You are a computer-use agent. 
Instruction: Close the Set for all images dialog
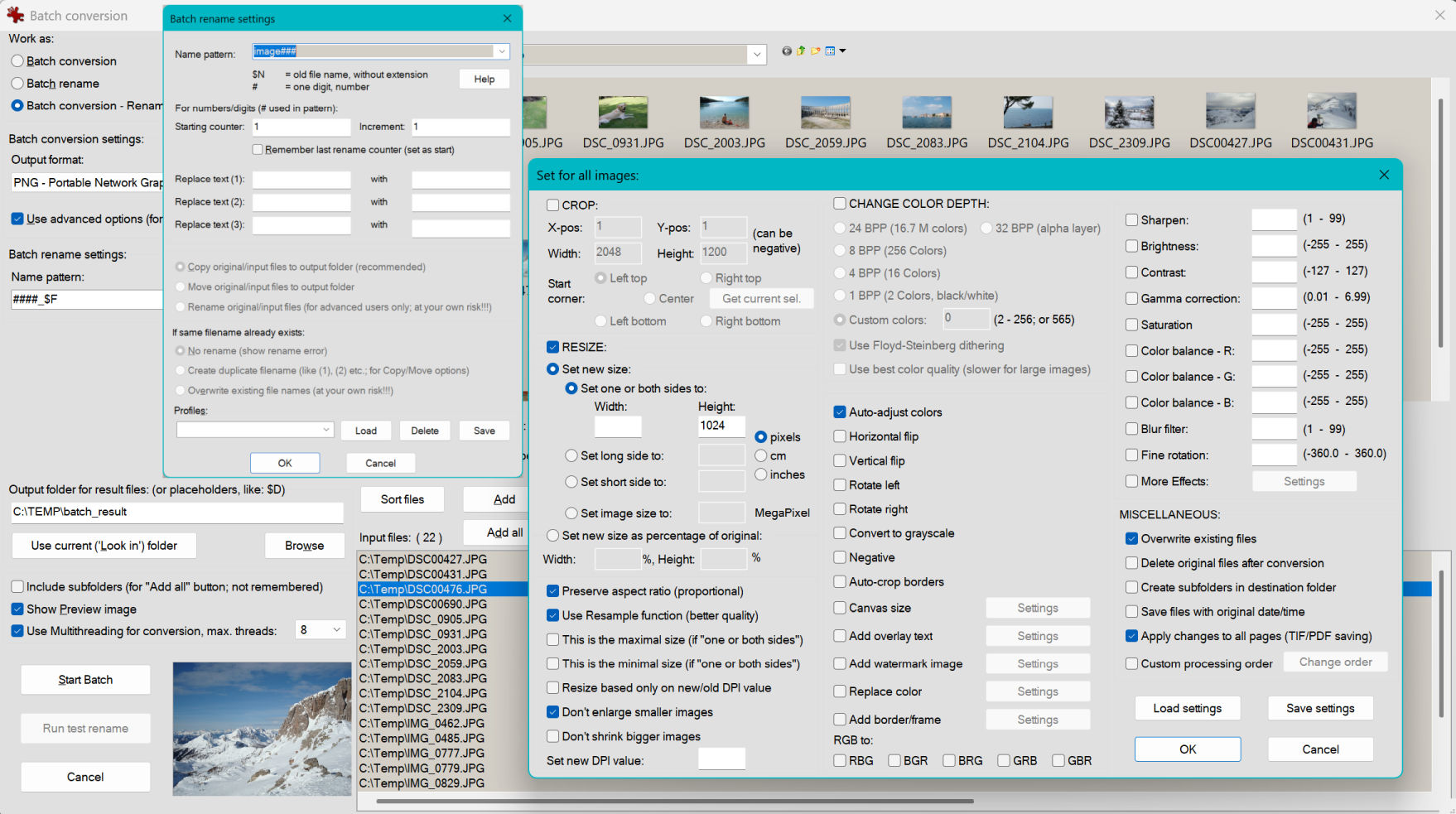point(1384,175)
